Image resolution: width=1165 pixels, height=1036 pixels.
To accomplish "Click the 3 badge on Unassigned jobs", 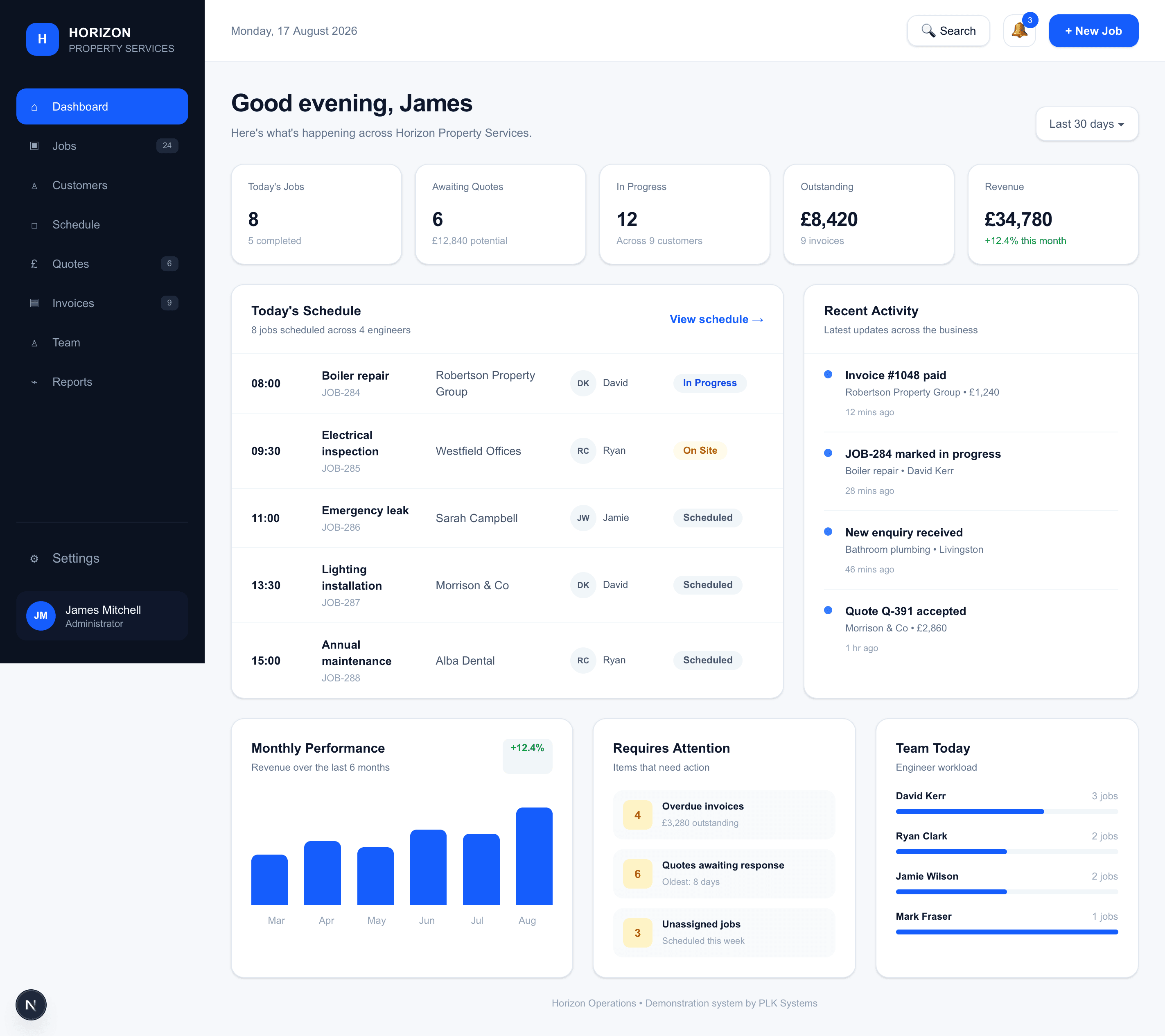I will 637,933.
